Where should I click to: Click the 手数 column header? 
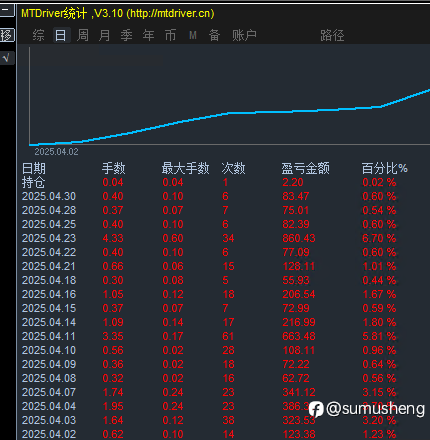(114, 168)
